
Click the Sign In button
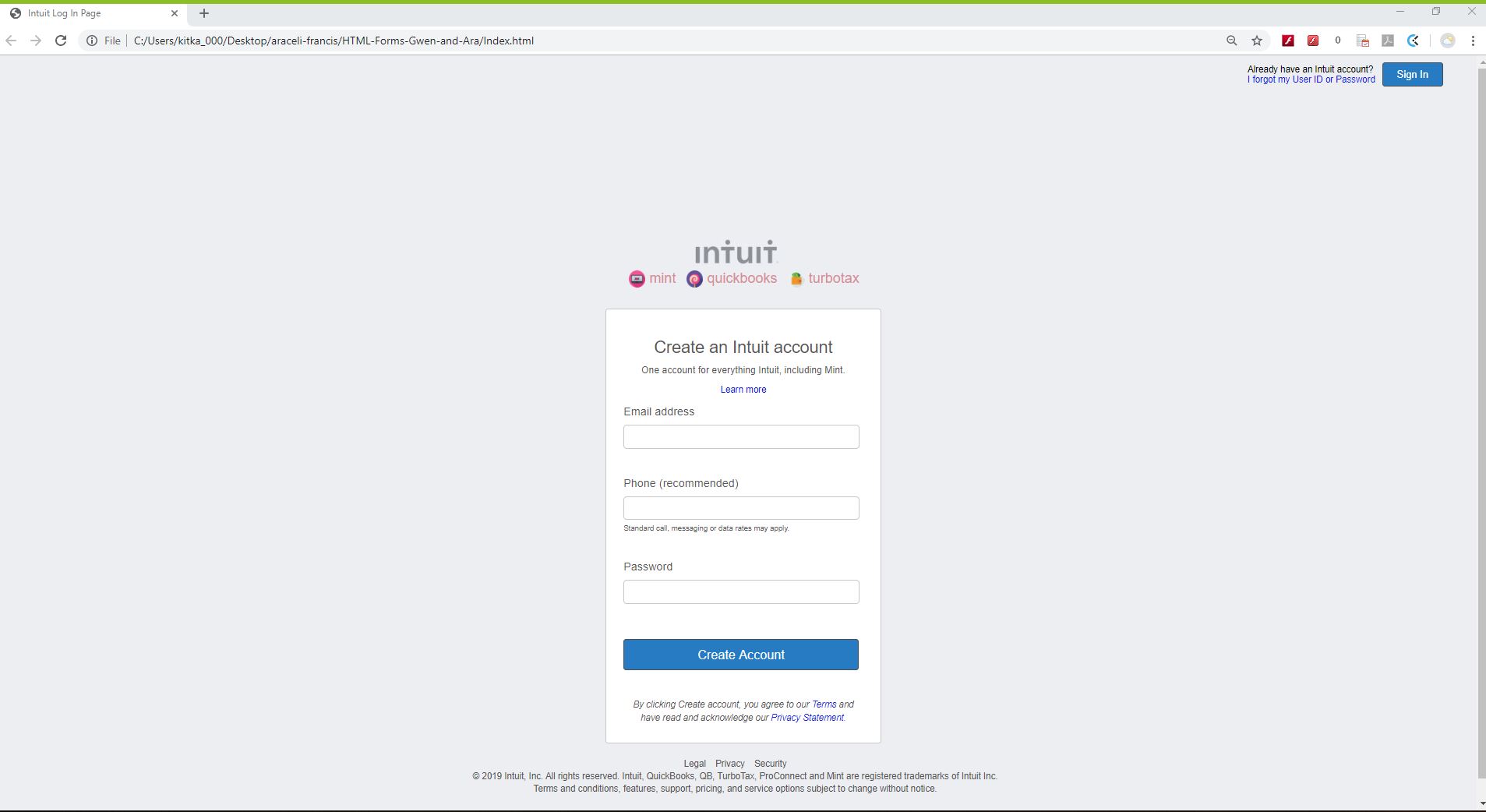[x=1412, y=74]
